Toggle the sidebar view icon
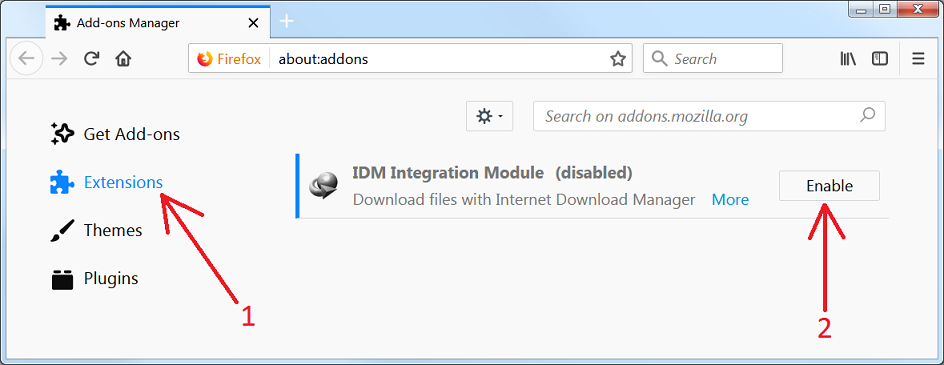The image size is (944, 365). pyautogui.click(x=880, y=59)
